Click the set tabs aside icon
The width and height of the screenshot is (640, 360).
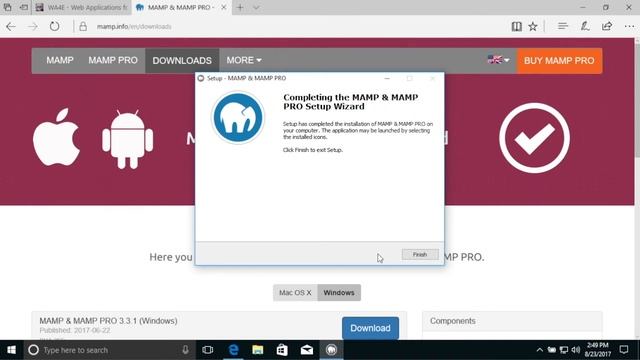[x=24, y=7]
